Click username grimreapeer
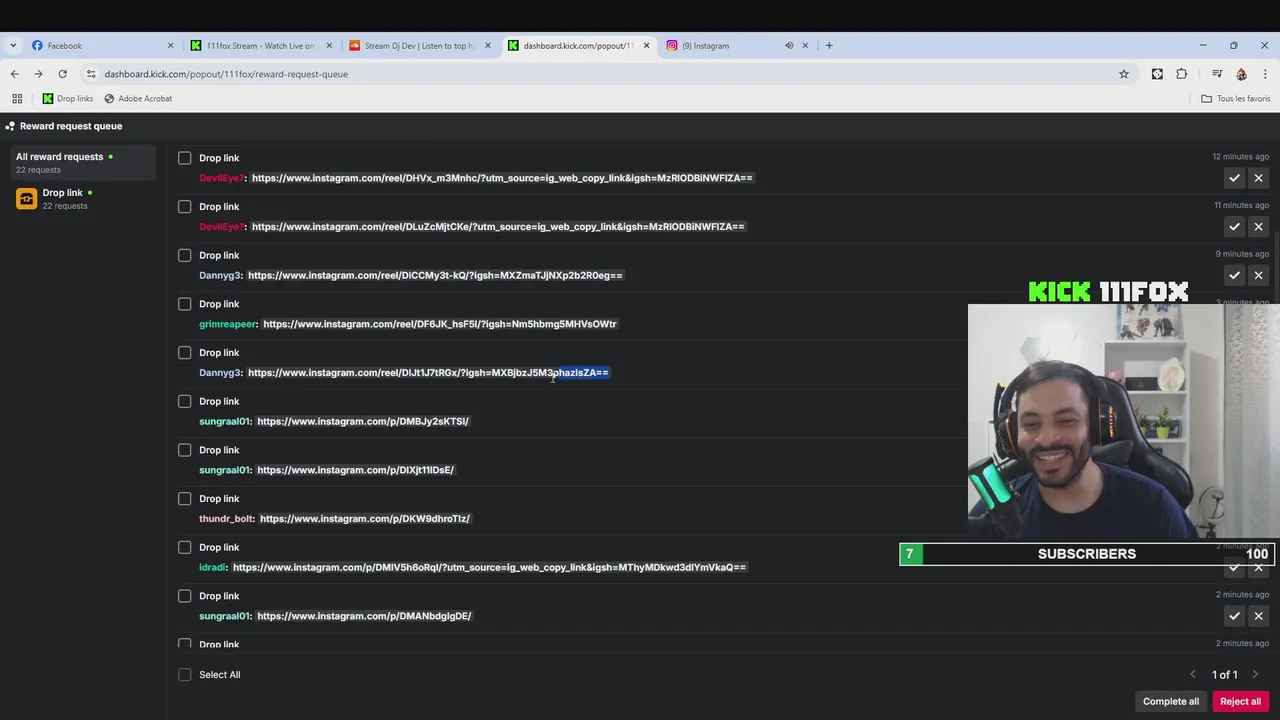The width and height of the screenshot is (1280, 720). (x=228, y=324)
